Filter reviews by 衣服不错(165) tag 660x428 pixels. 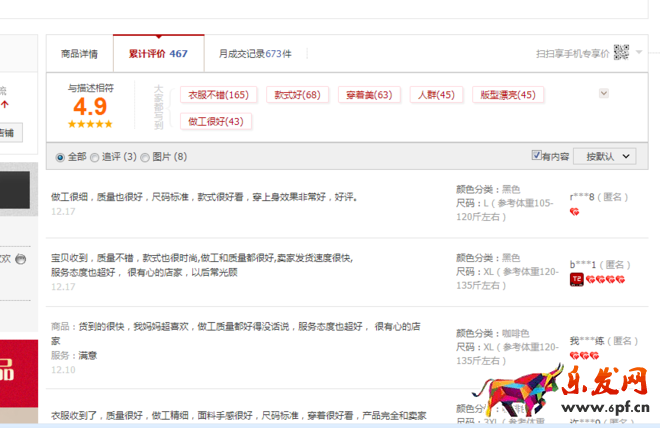pos(218,95)
